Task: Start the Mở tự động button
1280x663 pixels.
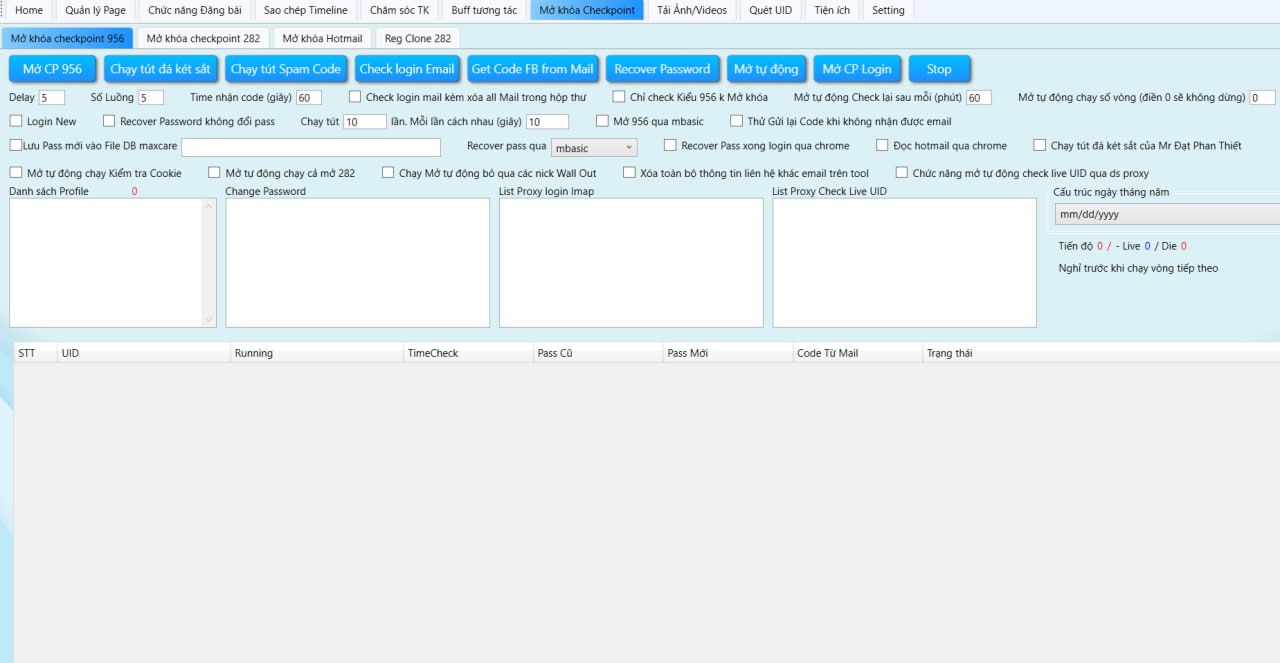Action: tap(765, 69)
